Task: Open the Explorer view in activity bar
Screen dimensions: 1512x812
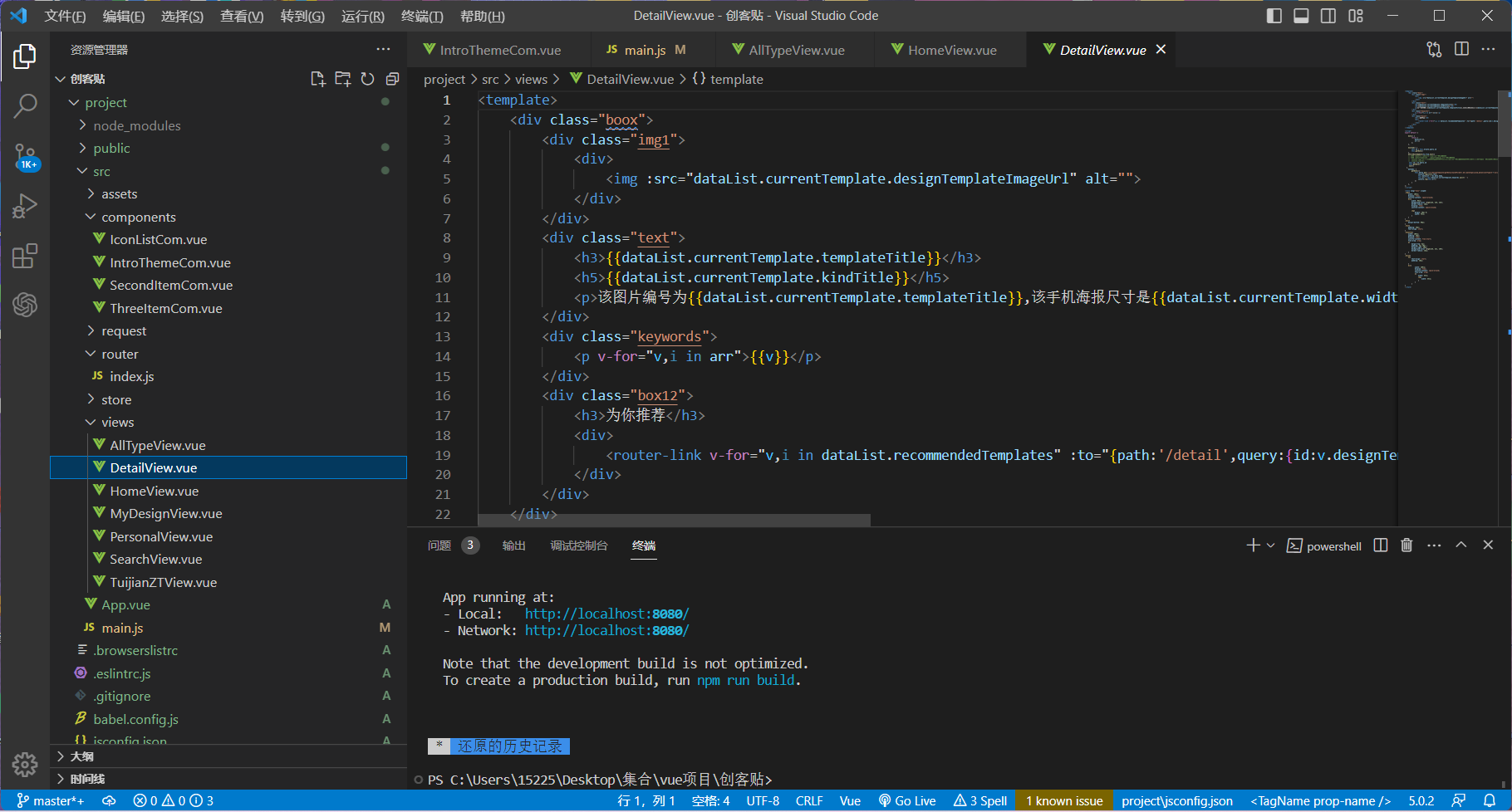Action: click(x=25, y=56)
